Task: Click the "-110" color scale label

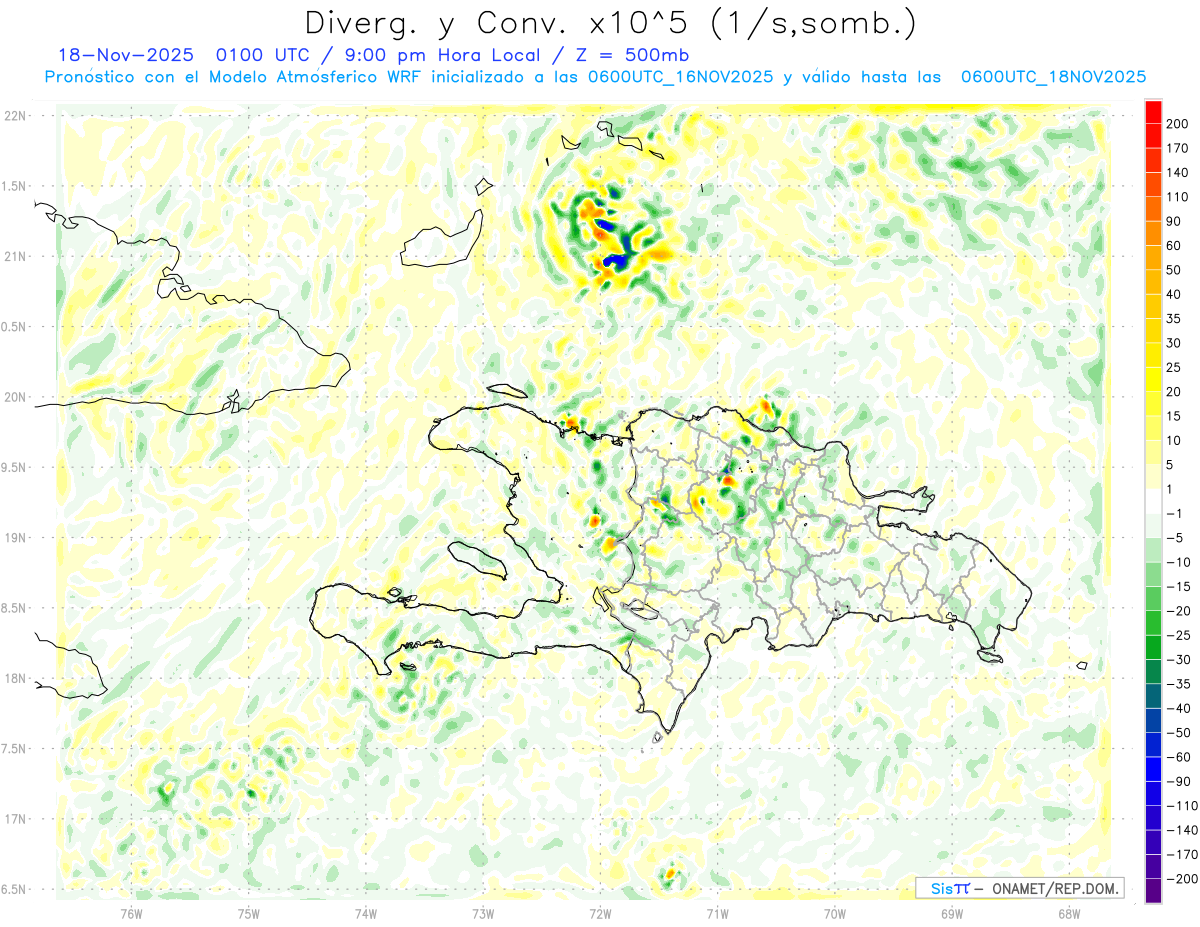Action: pos(1181,805)
